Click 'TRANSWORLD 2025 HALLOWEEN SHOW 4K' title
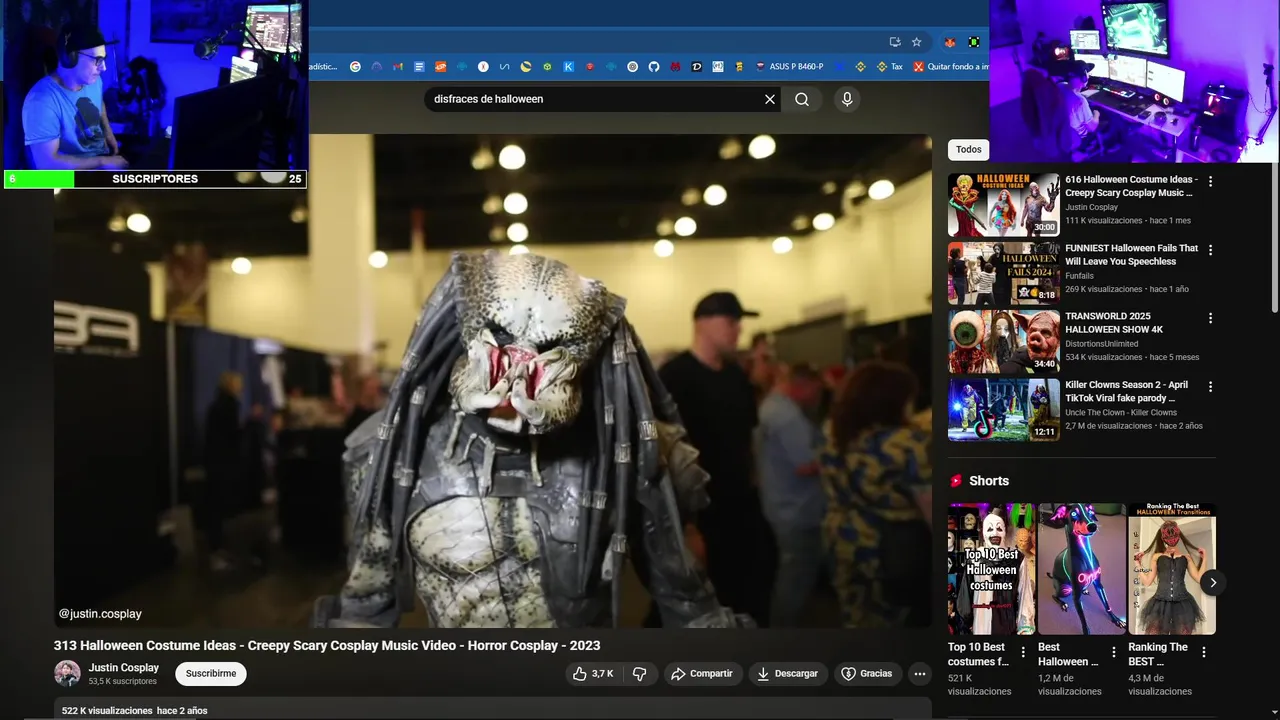The image size is (1280, 720). 1114,323
